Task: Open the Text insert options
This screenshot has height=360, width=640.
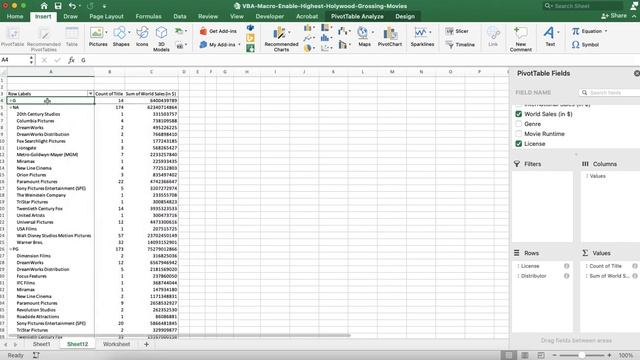Action: pos(550,37)
